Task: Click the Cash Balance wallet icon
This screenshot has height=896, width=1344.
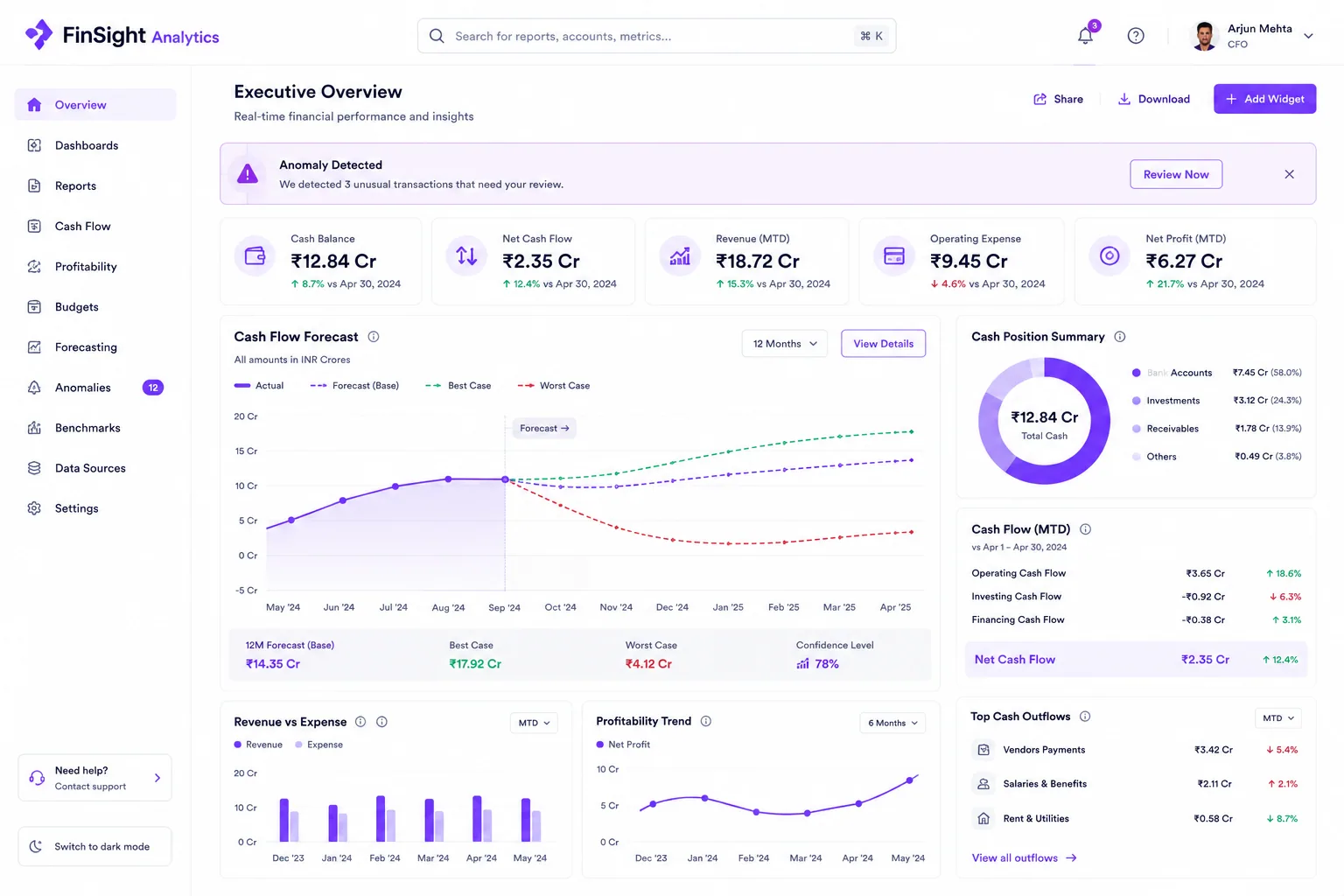Action: coord(255,256)
